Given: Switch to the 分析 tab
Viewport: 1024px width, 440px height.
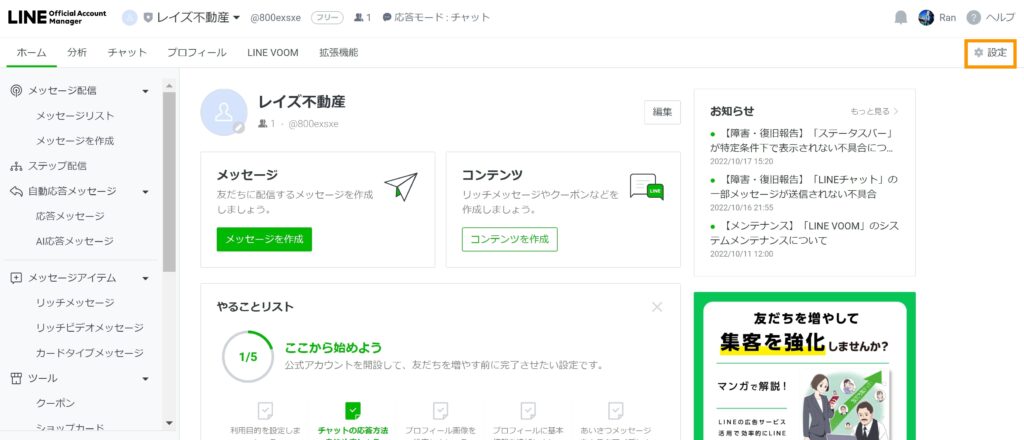Looking at the screenshot, I should (x=76, y=53).
